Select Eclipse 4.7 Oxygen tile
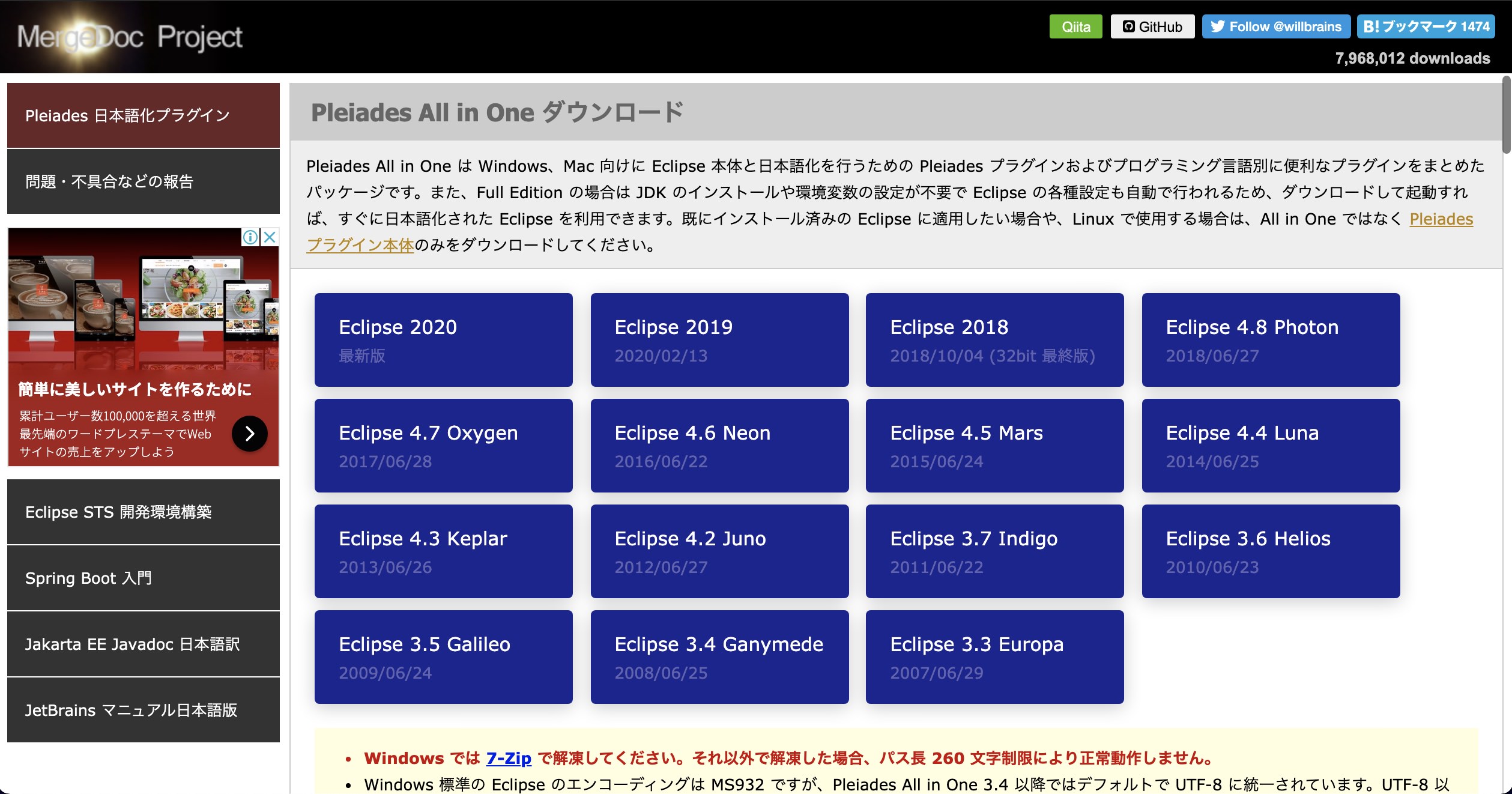Image resolution: width=1512 pixels, height=794 pixels. point(444,446)
